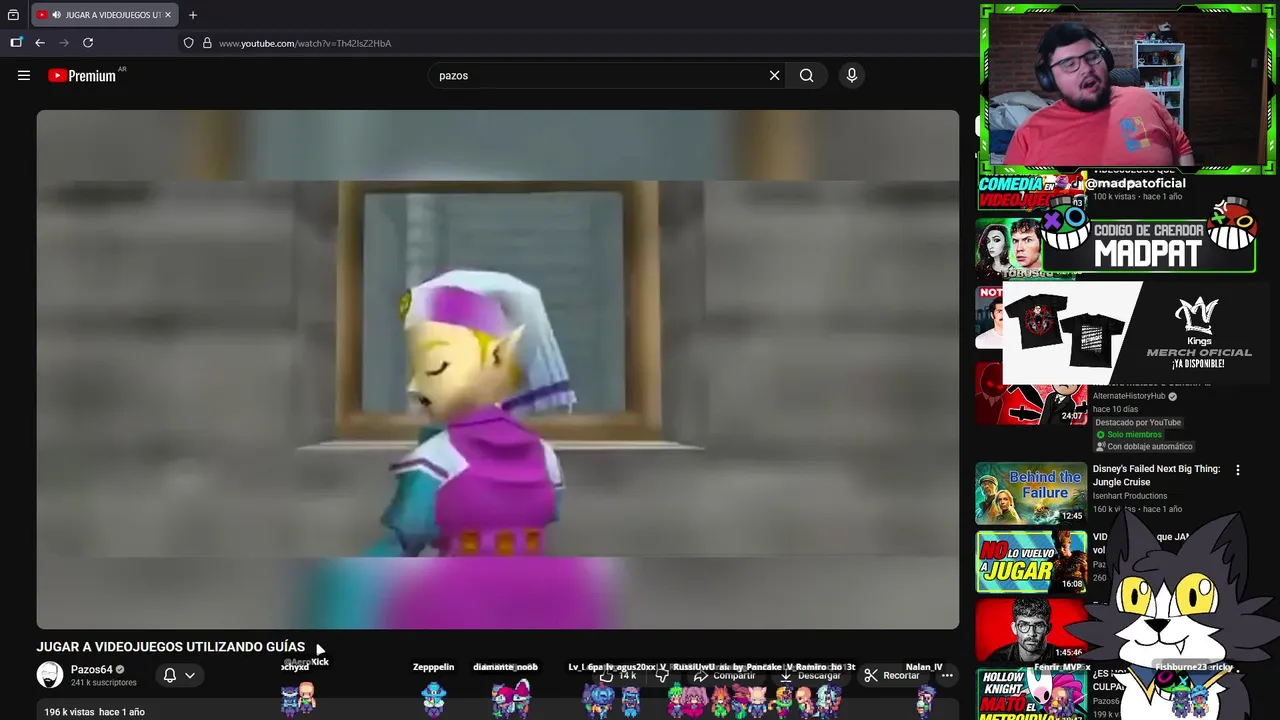Click the 'Solo miembros' badge
The width and height of the screenshot is (1280, 720).
coord(1128,435)
